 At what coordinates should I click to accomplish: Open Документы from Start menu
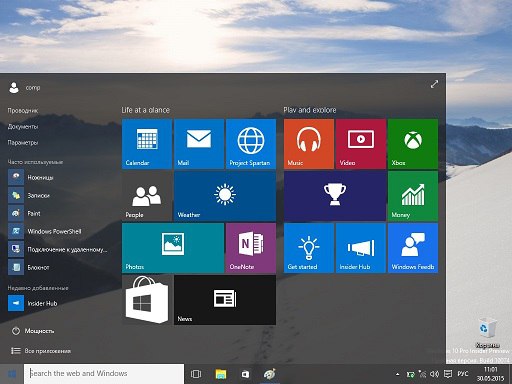23,126
